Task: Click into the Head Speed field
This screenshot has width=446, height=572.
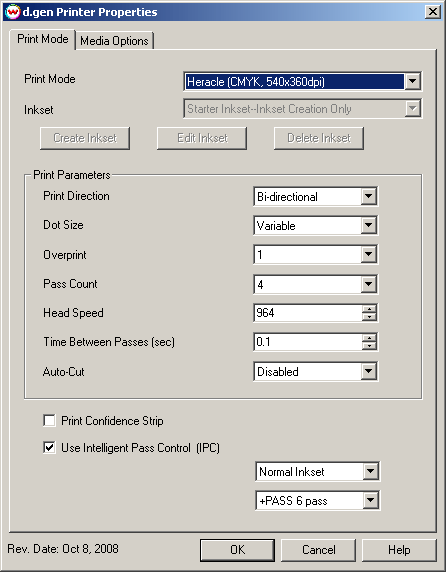Action: pyautogui.click(x=308, y=313)
